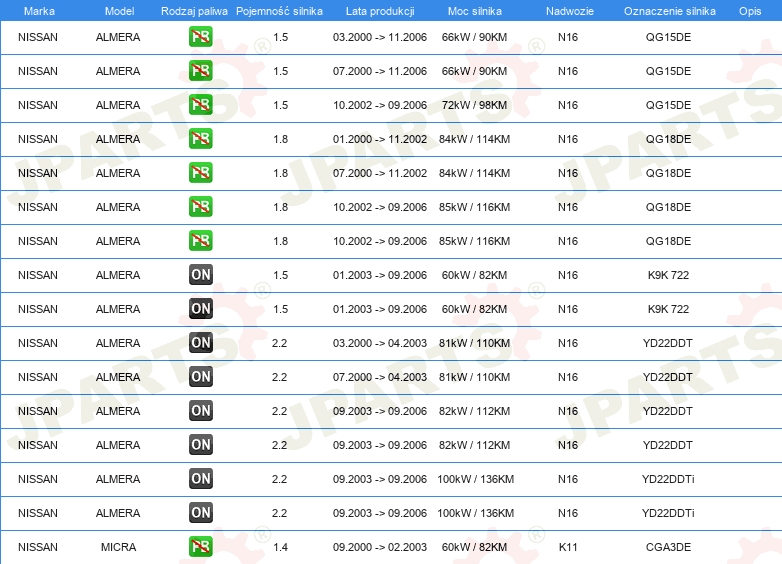782x564 pixels.
Task: Select the power value 72kW / 98KM
Action: click(474, 105)
